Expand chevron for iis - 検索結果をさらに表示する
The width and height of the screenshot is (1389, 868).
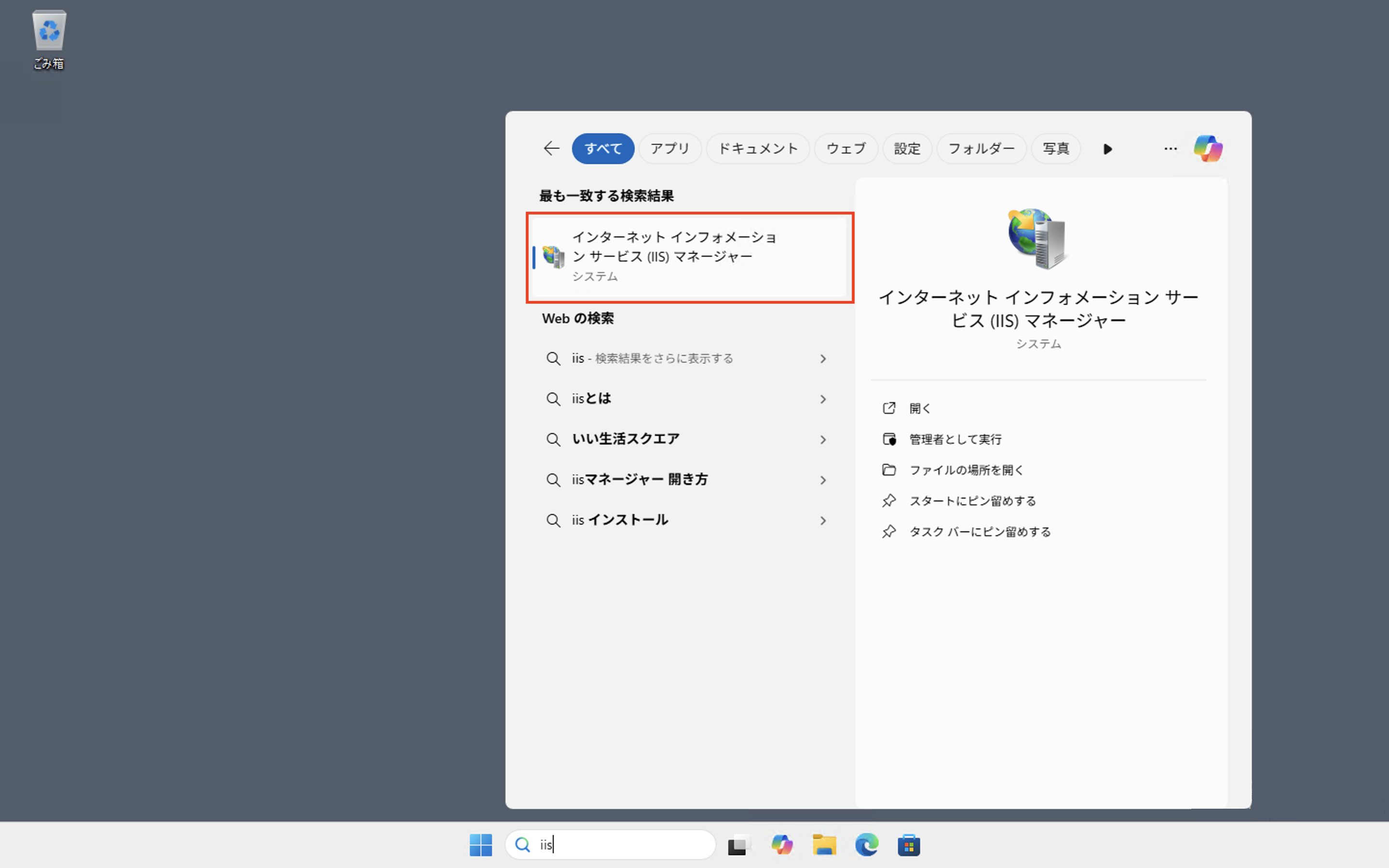click(x=823, y=359)
